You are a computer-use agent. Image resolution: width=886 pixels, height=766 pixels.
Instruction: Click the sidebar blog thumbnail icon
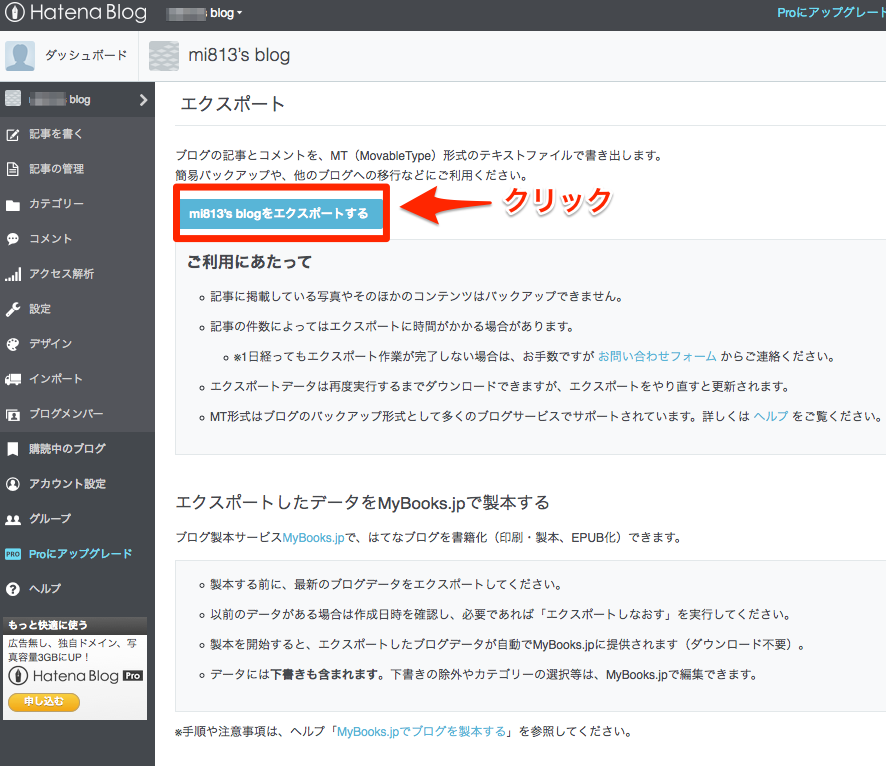click(13, 98)
